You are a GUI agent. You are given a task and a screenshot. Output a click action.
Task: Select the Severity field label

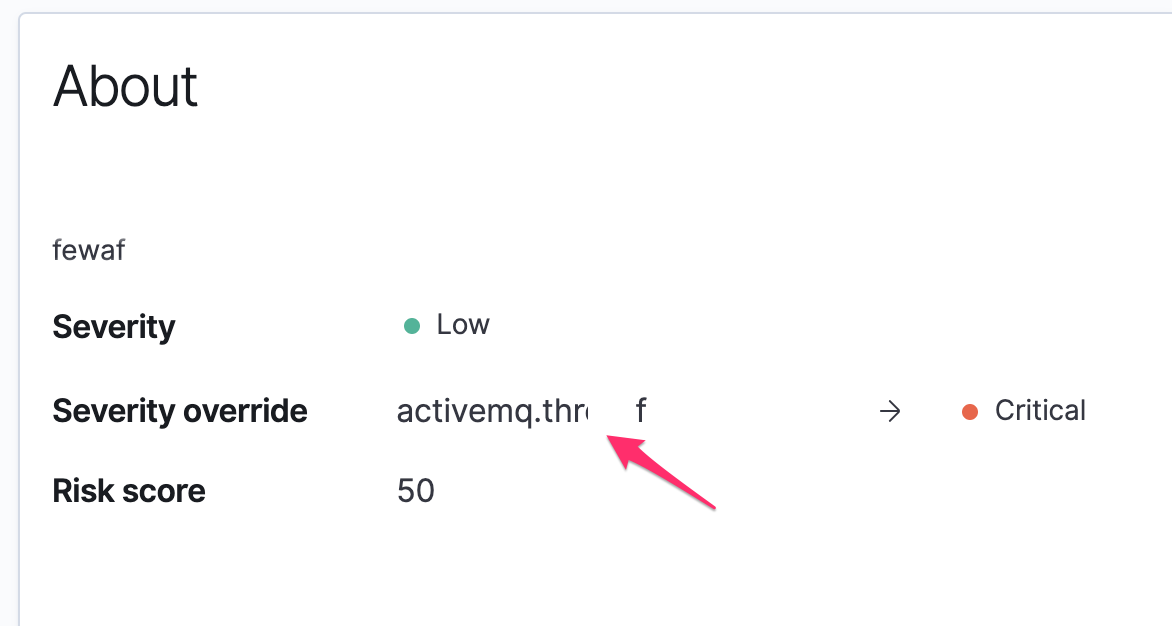(113, 327)
